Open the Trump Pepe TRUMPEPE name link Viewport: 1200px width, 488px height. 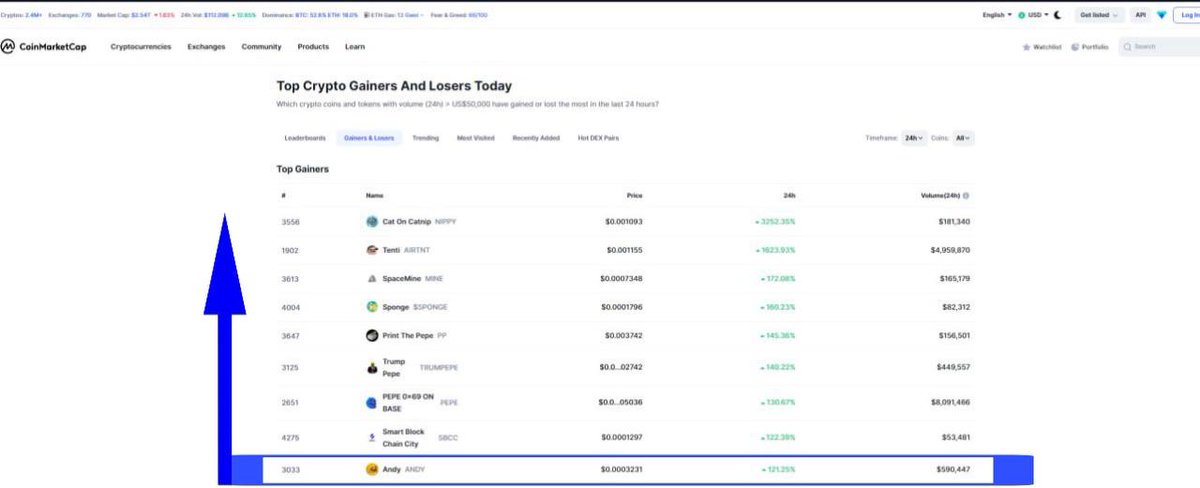pyautogui.click(x=420, y=368)
